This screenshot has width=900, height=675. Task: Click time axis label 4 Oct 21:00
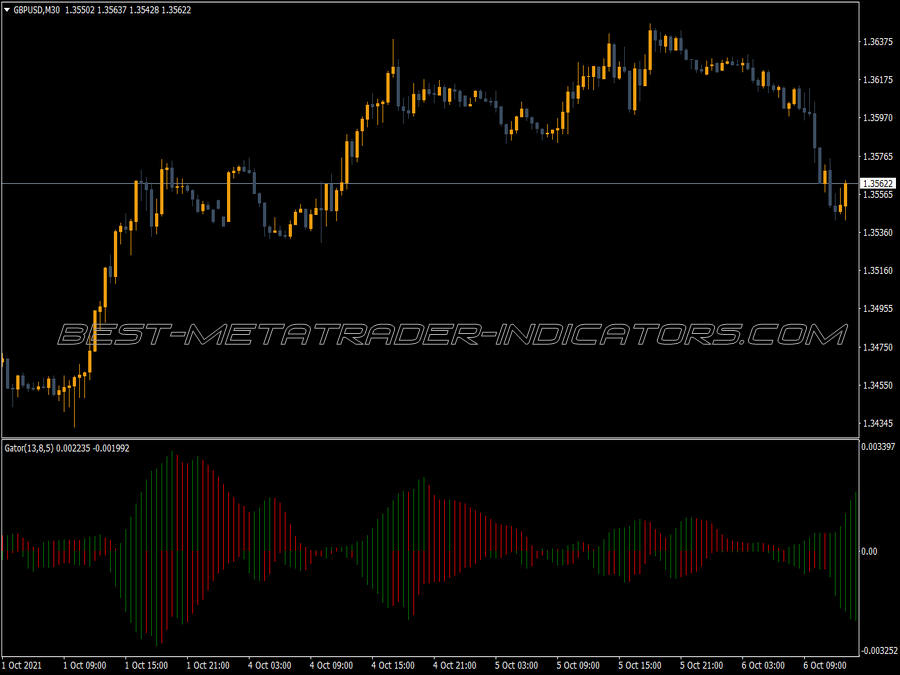455,666
